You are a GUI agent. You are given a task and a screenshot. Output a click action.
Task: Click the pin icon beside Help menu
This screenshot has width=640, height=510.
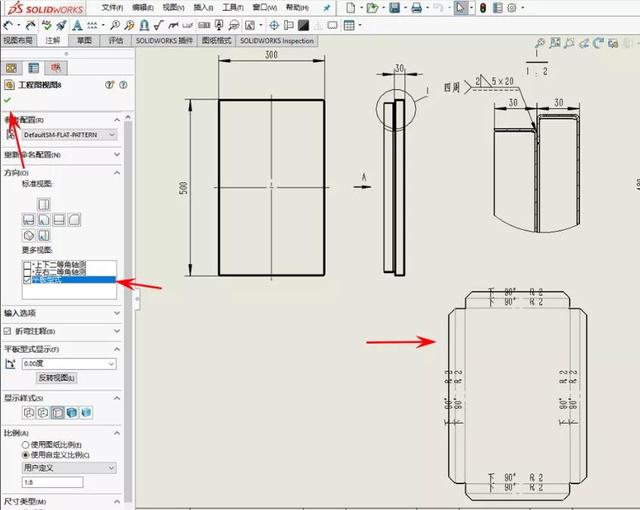point(327,7)
